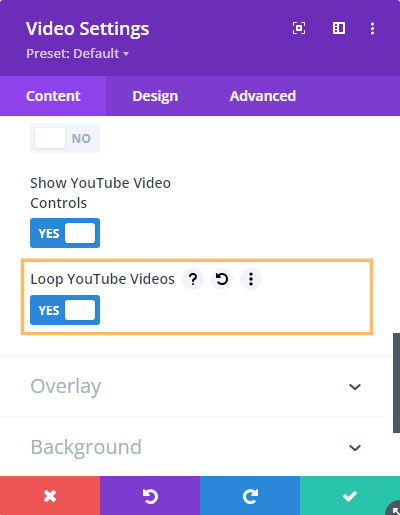Open the Preset: Default dropdown

pos(77,53)
